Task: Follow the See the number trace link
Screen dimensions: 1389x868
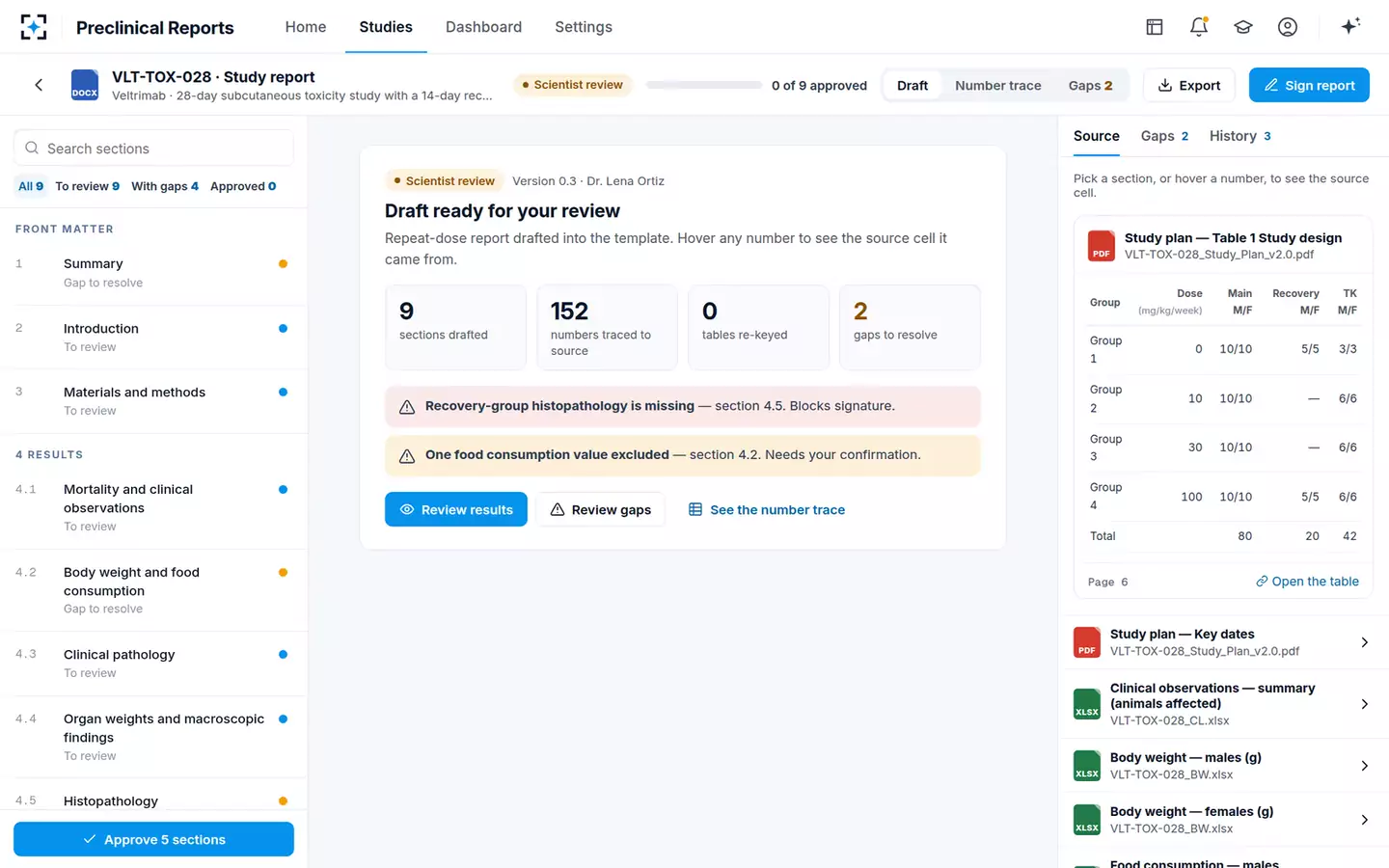Action: click(x=766, y=509)
